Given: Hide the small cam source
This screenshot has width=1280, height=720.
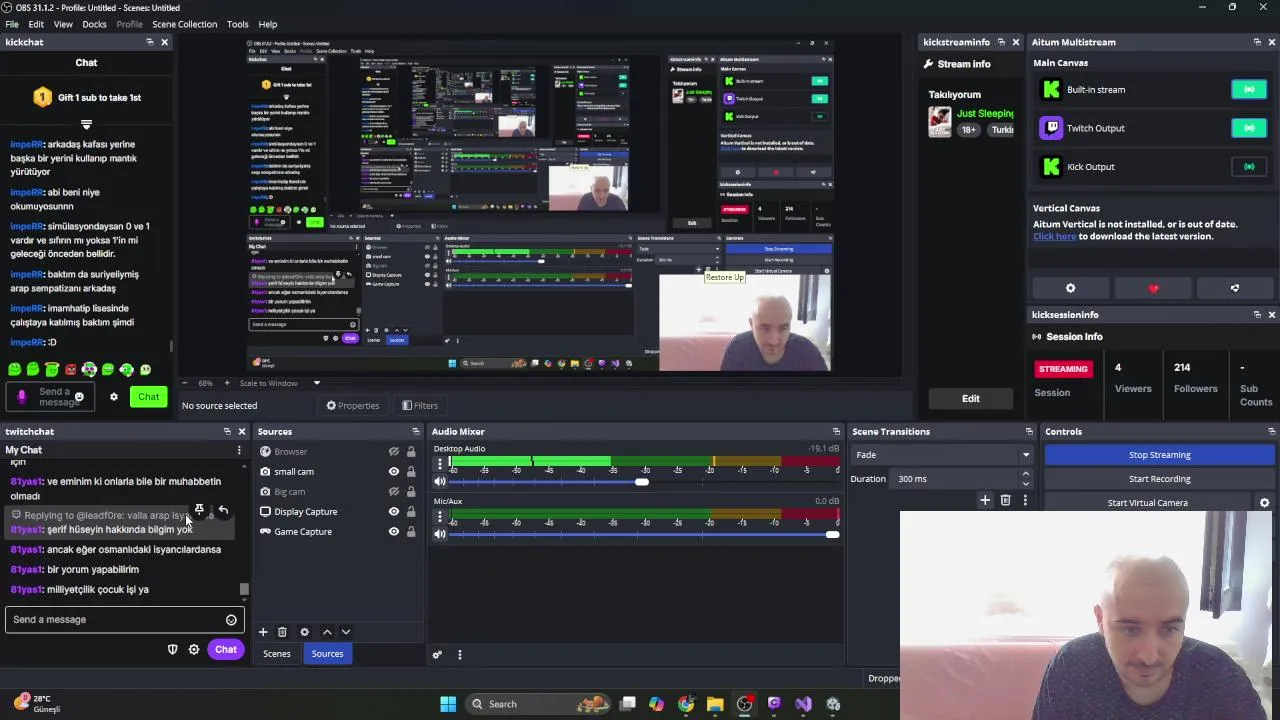Looking at the screenshot, I should [x=393, y=472].
